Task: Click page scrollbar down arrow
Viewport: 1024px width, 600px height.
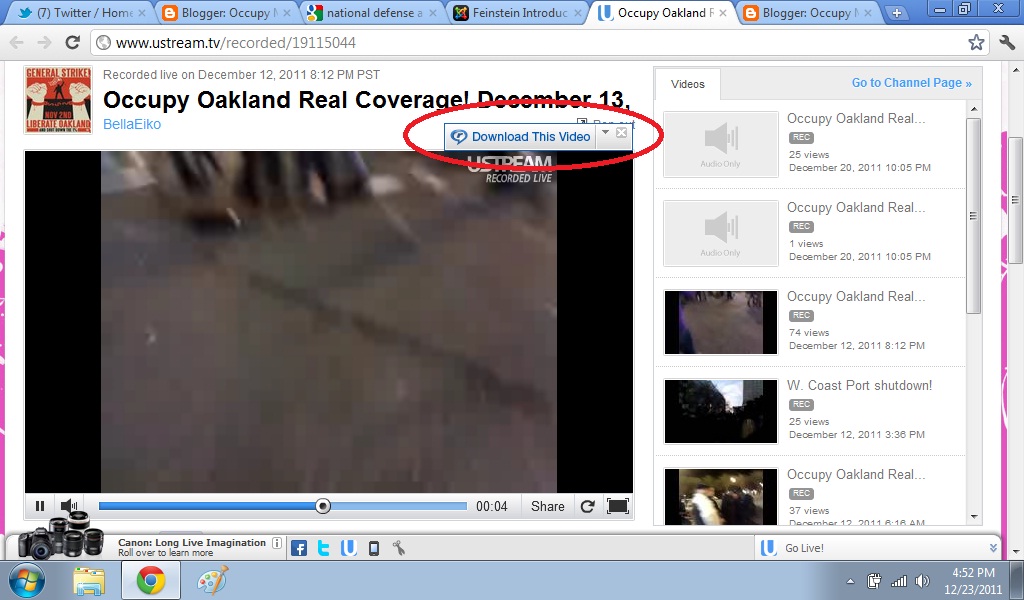Action: coord(1015,552)
